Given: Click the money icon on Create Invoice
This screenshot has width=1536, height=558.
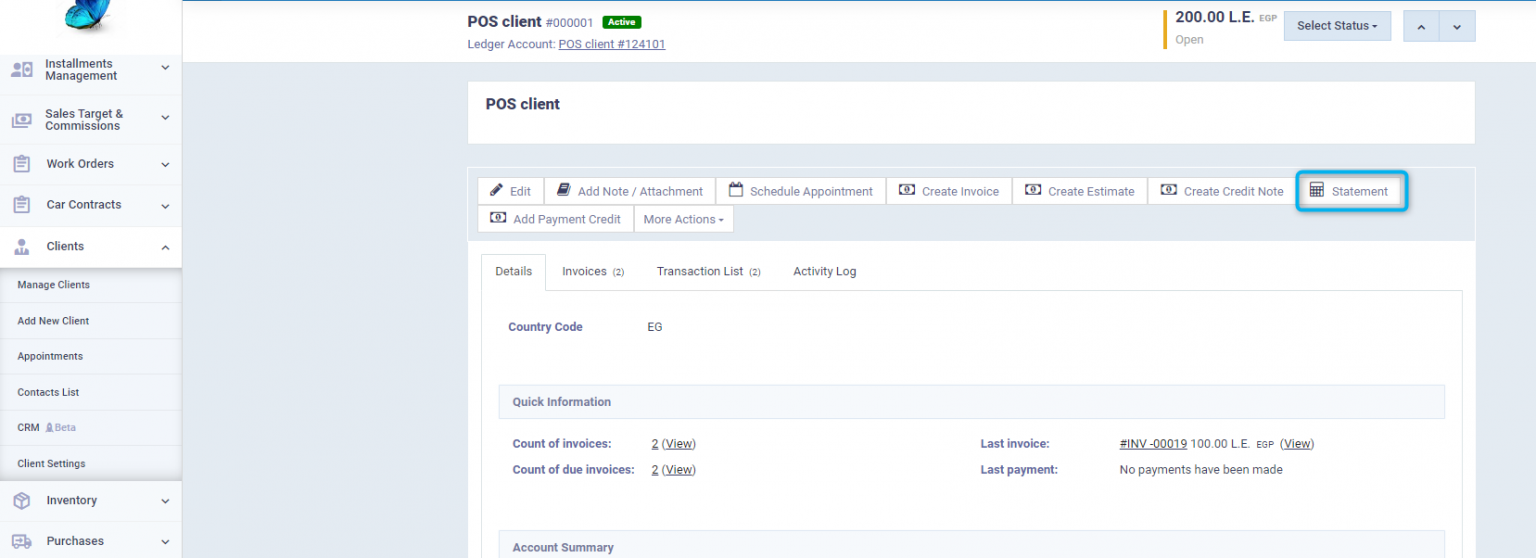Looking at the screenshot, I should tap(907, 190).
